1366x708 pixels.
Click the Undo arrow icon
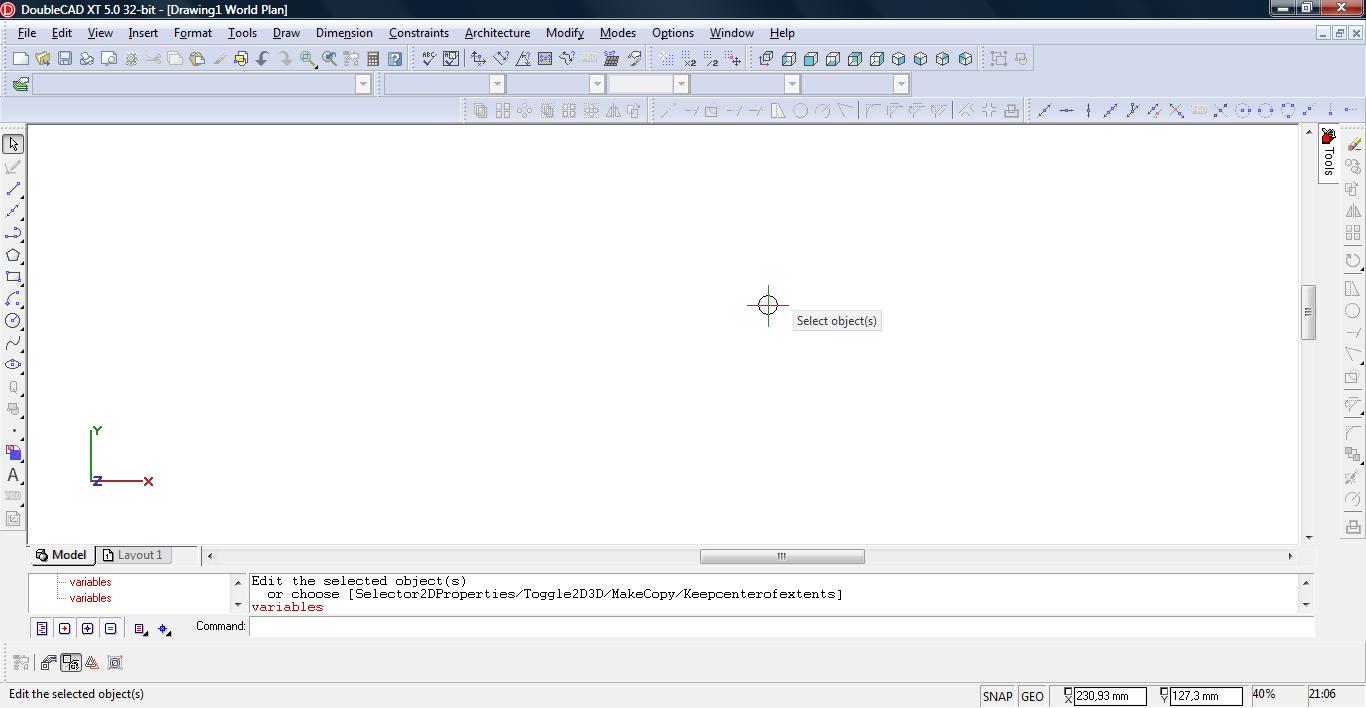263,59
